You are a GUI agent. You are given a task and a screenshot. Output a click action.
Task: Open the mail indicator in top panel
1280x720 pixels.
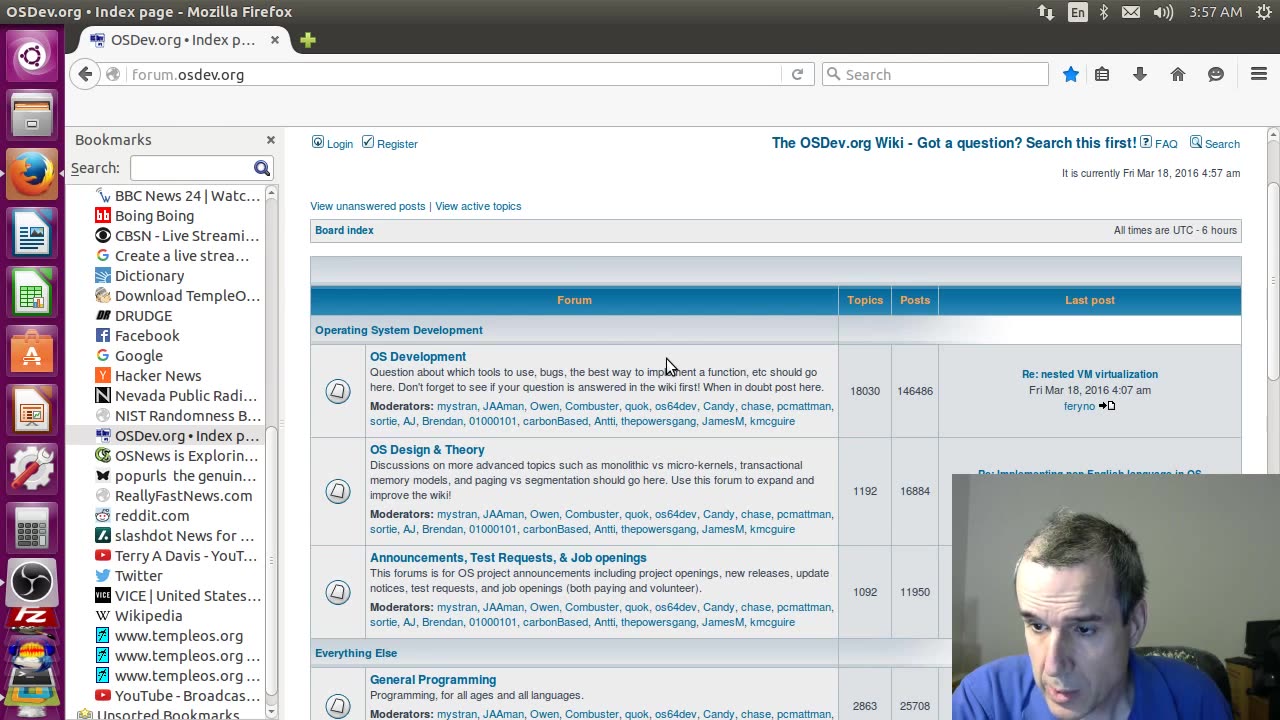coord(1131,12)
